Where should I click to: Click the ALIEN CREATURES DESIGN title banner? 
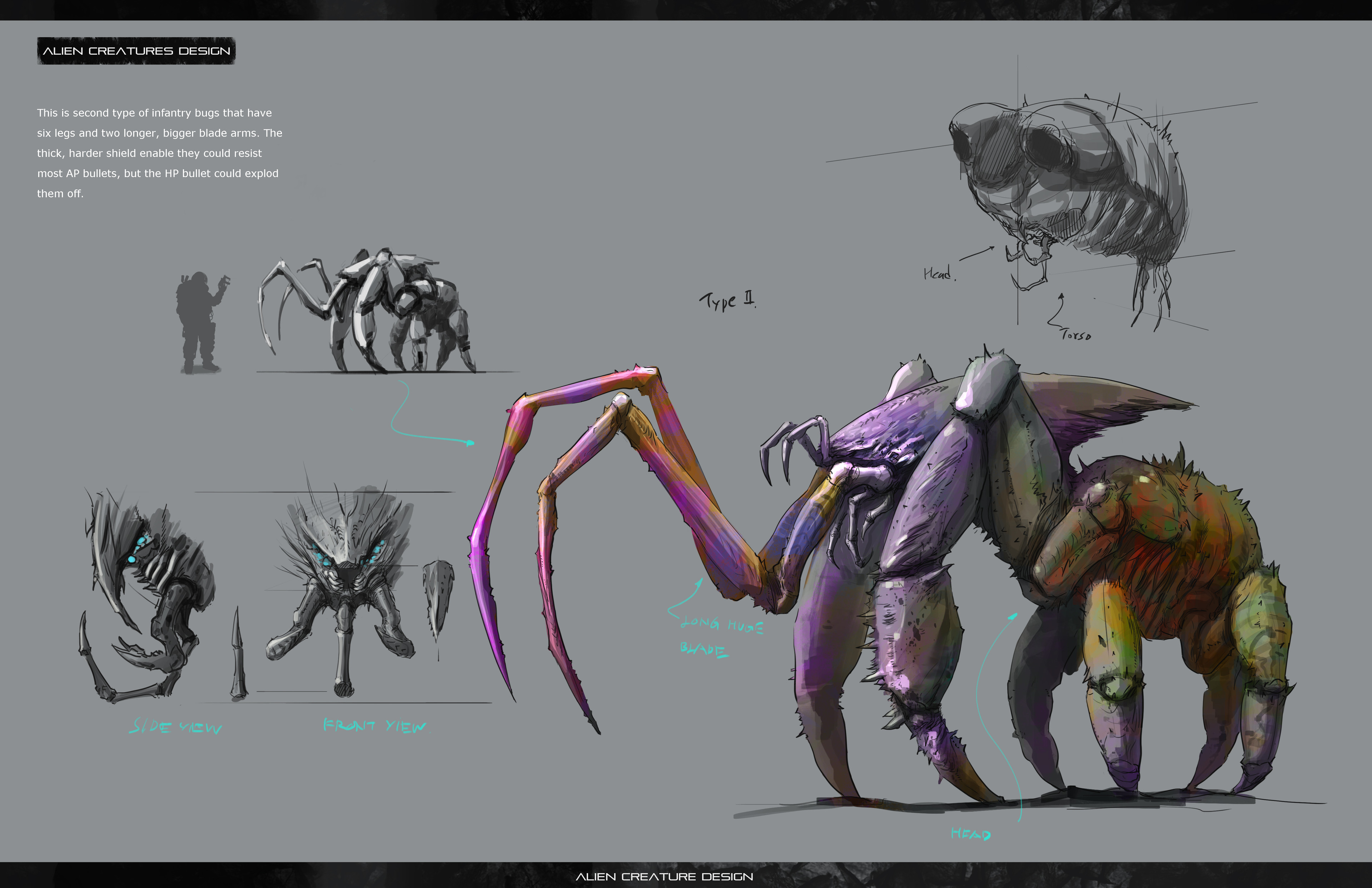click(136, 51)
